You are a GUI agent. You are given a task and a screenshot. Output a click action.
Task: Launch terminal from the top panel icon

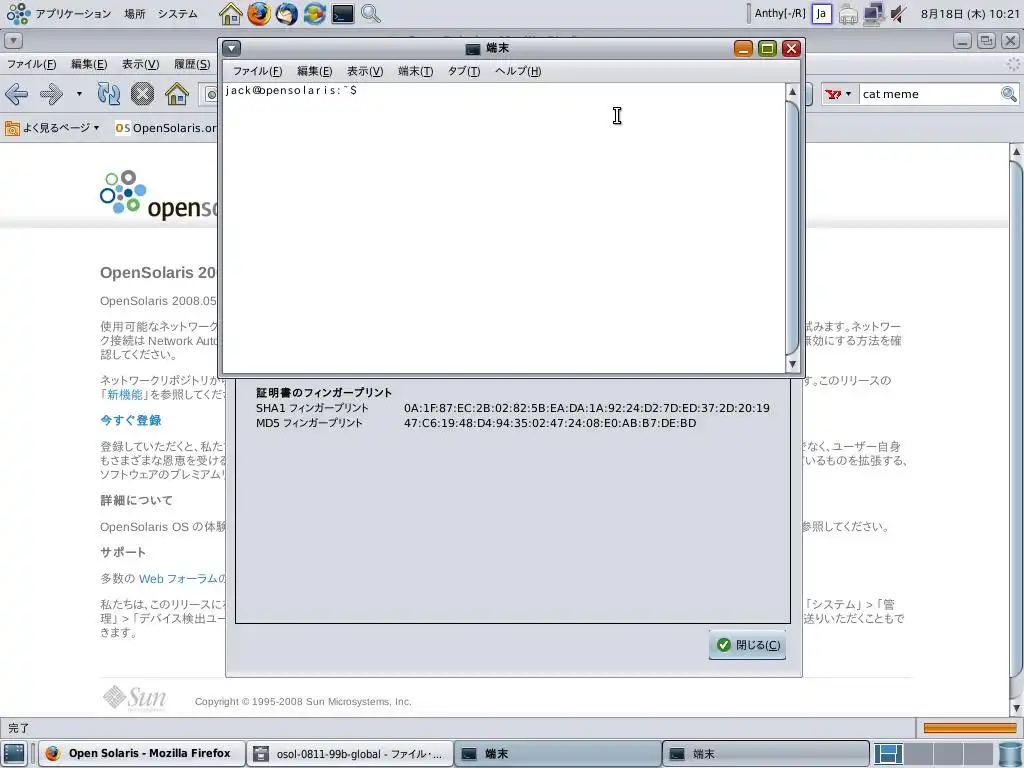pyautogui.click(x=342, y=13)
